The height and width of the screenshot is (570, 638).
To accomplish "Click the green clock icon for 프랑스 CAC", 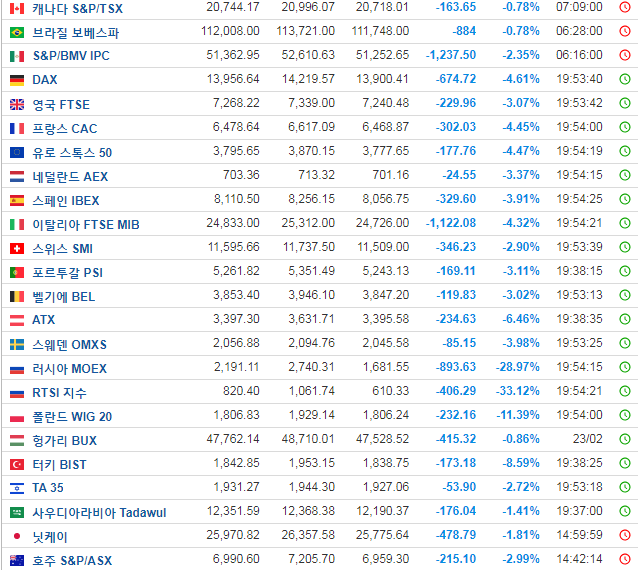I will 625,127.
